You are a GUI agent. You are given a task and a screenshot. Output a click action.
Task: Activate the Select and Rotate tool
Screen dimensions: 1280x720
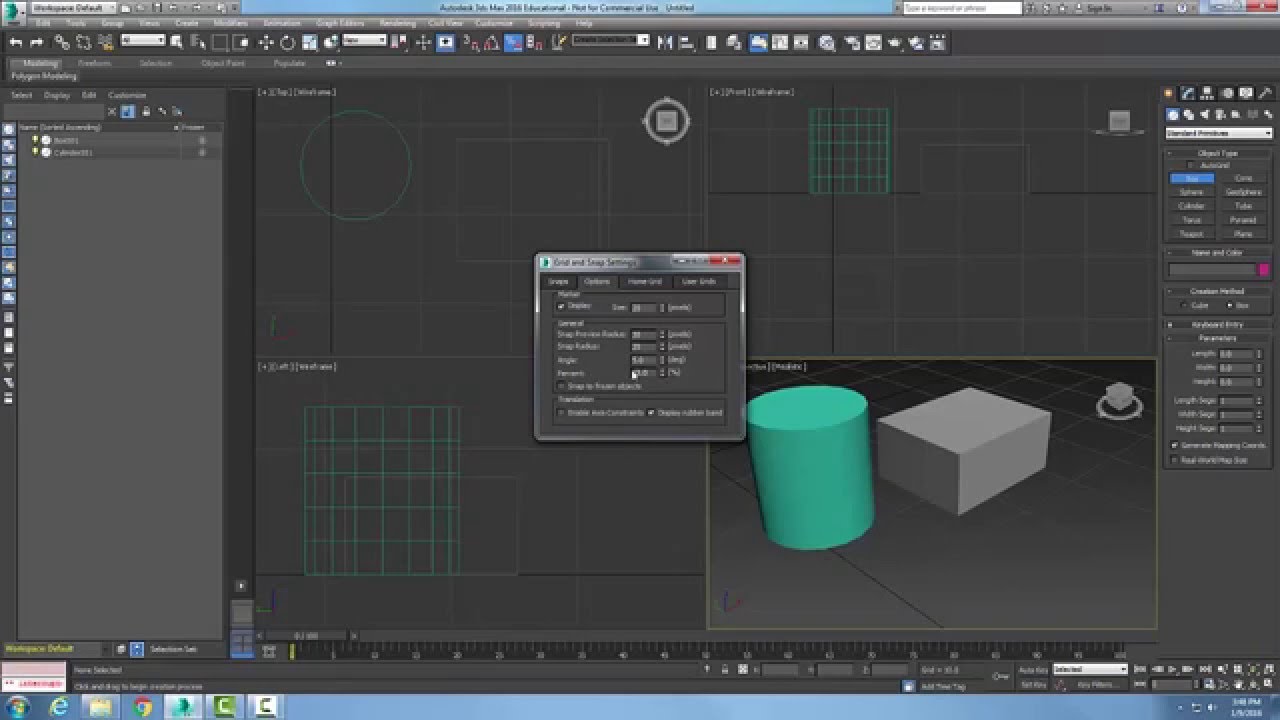tap(288, 42)
